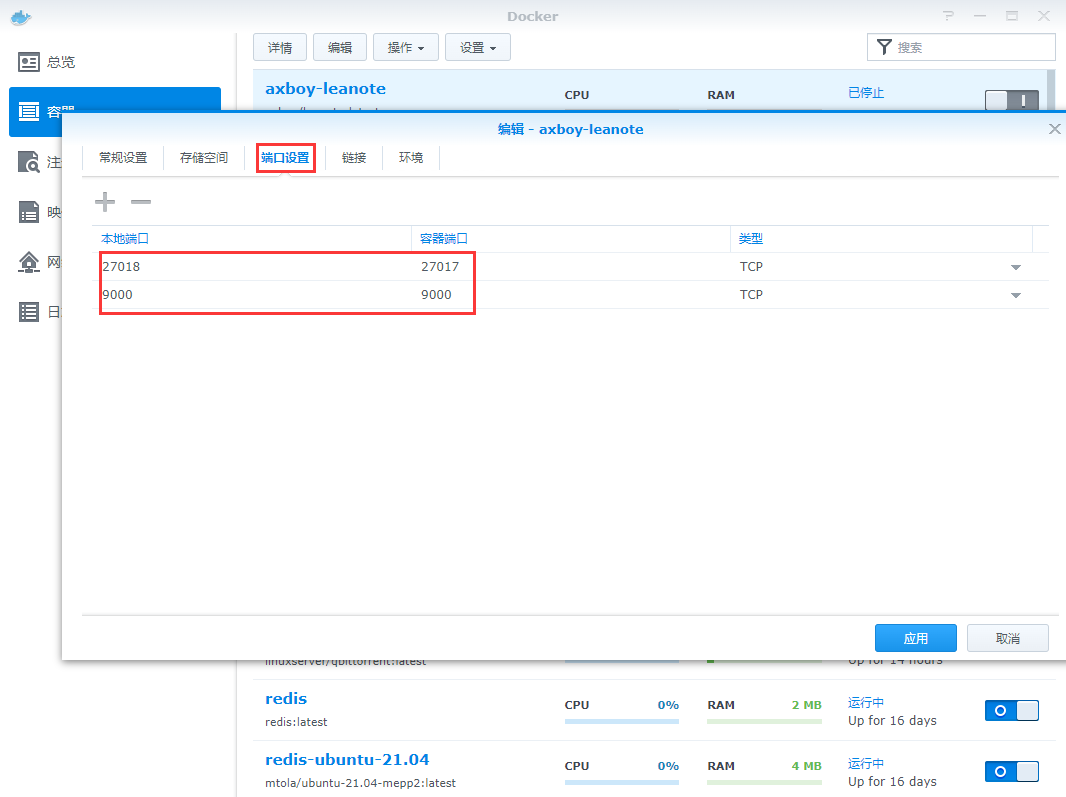
Task: Click the plus icon to add port
Action: click(x=105, y=203)
